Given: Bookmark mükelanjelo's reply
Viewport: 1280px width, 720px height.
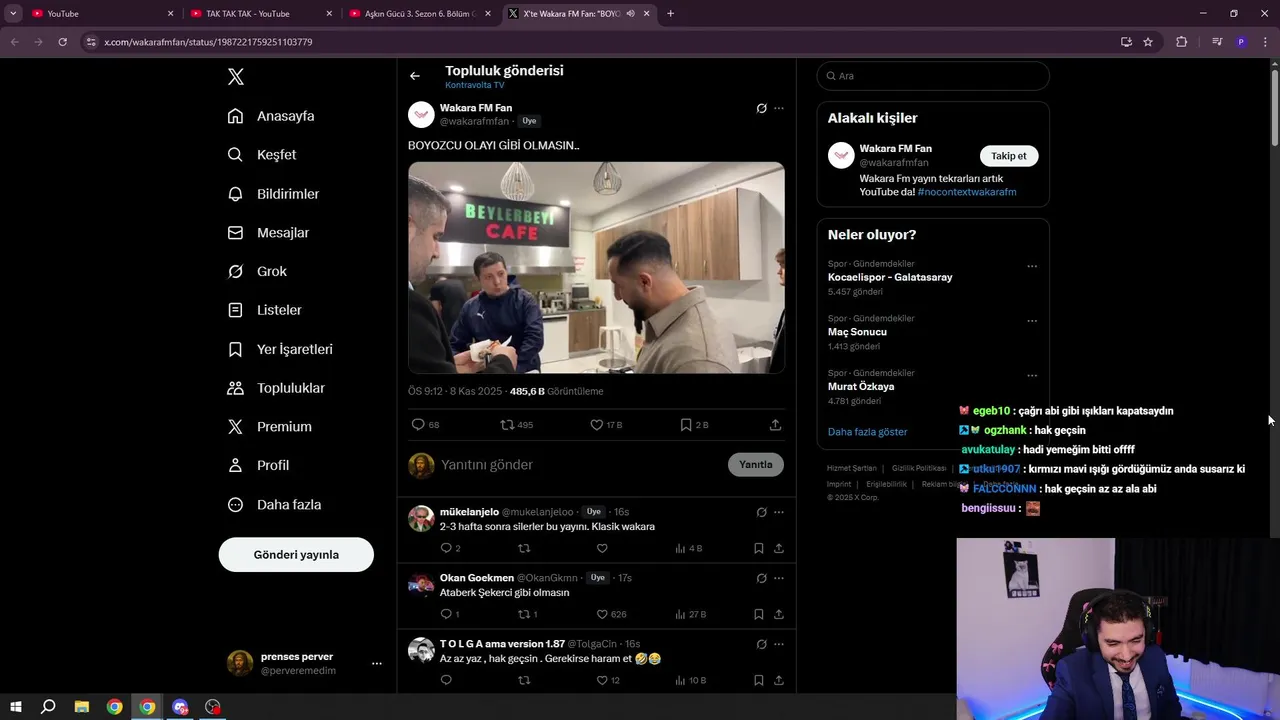Looking at the screenshot, I should tap(759, 548).
